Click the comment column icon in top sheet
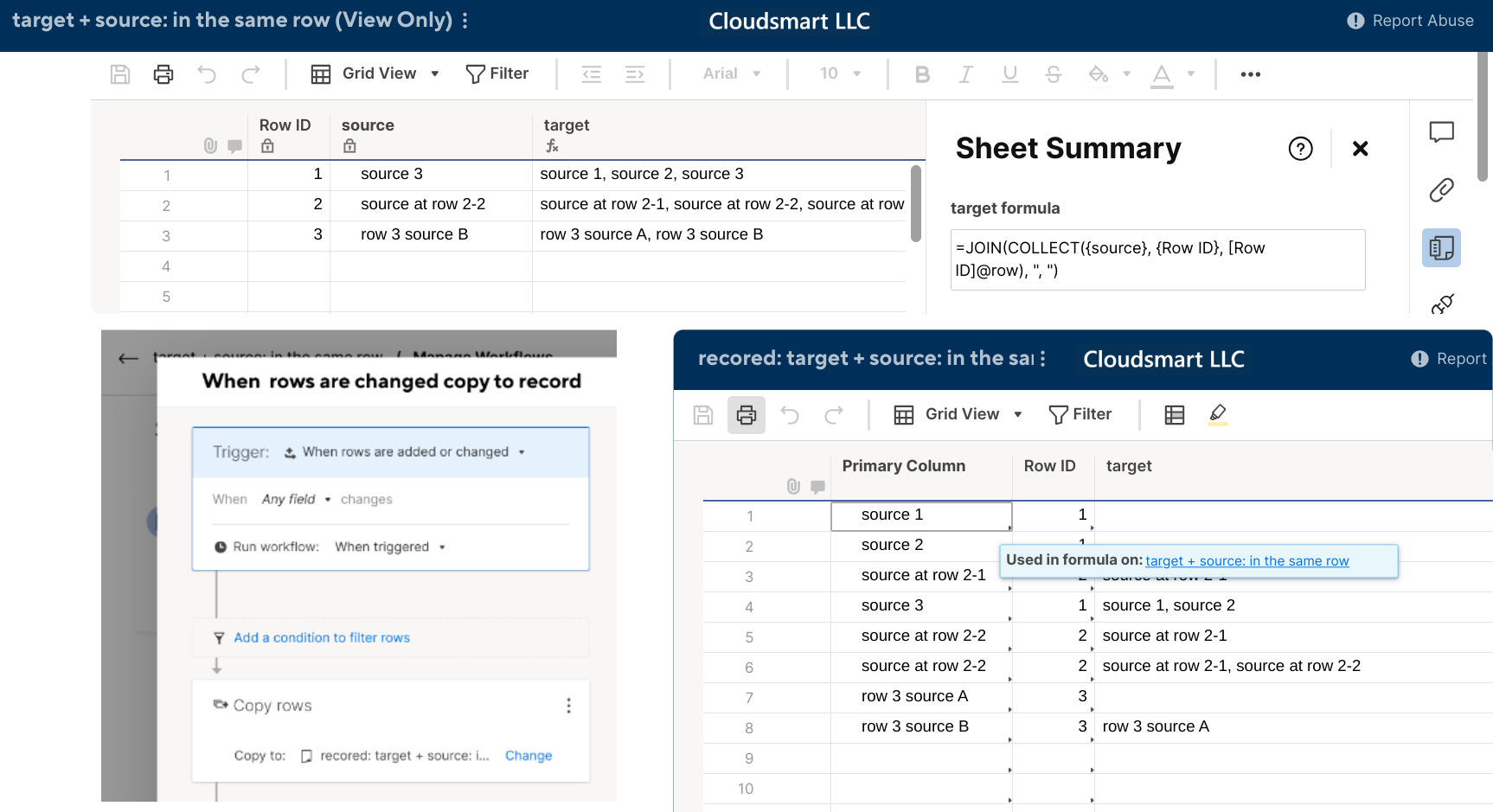The height and width of the screenshot is (812, 1493). point(234,146)
